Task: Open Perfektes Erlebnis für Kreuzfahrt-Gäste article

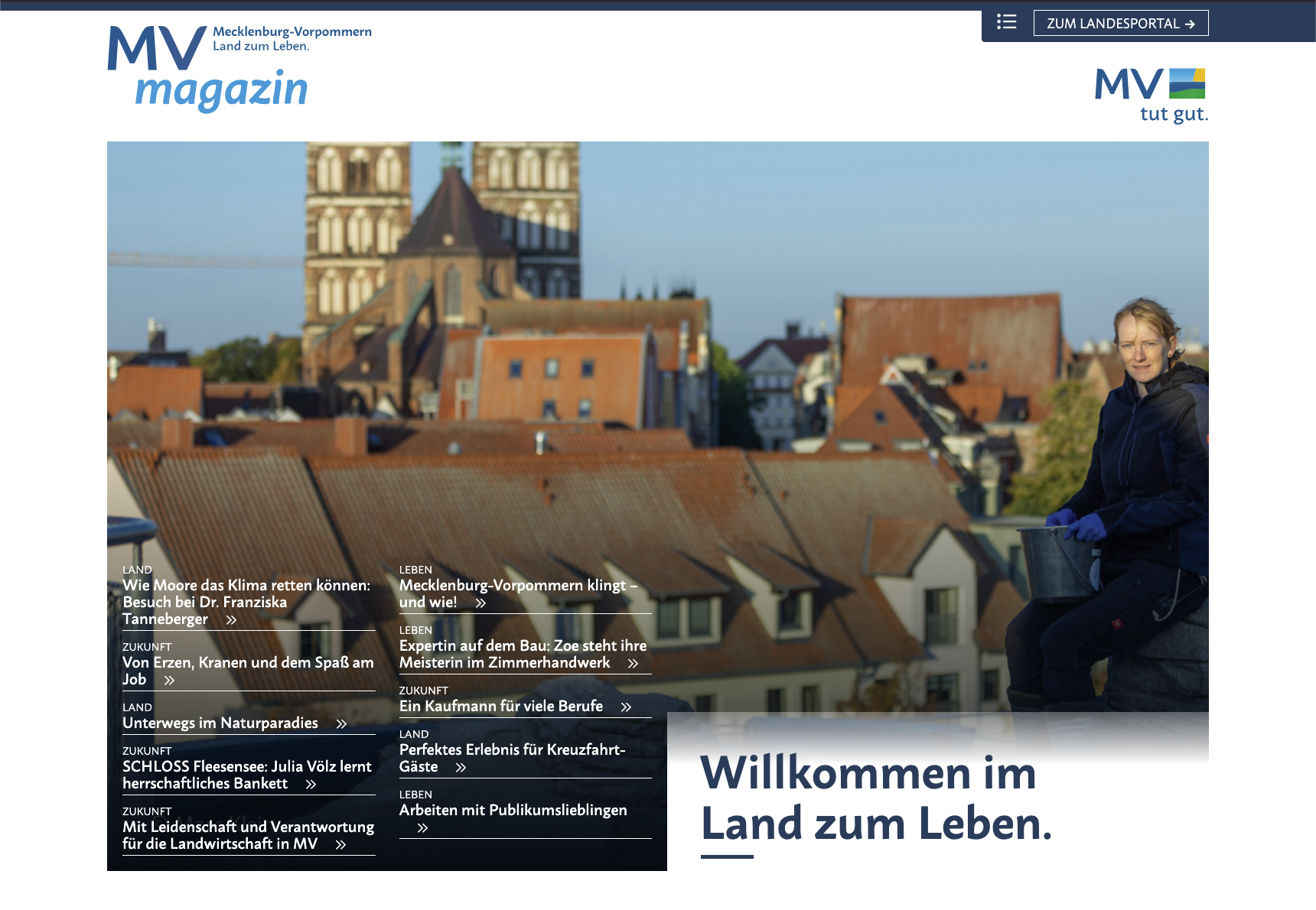Action: 512,750
